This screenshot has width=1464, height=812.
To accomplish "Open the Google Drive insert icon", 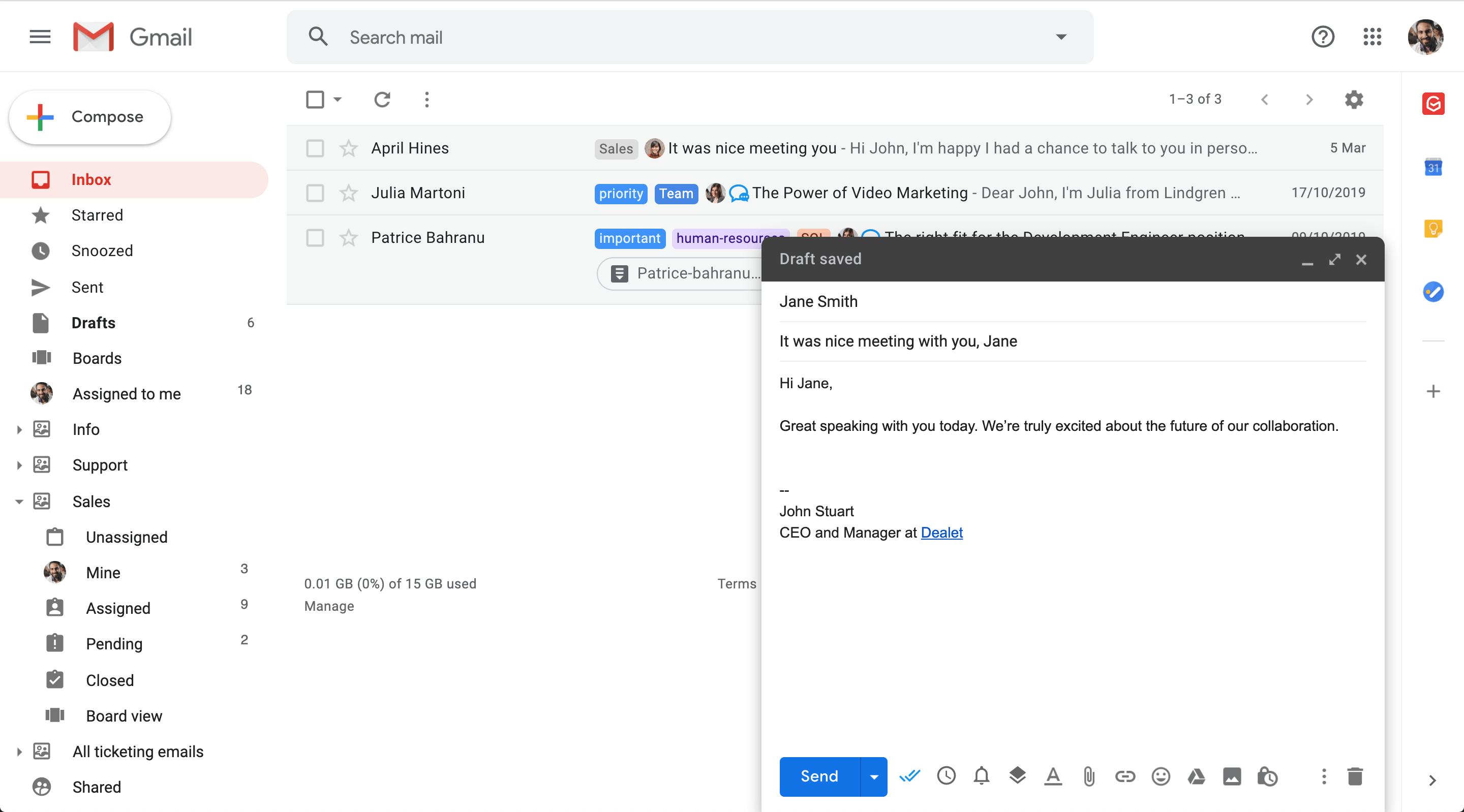I will [1196, 776].
